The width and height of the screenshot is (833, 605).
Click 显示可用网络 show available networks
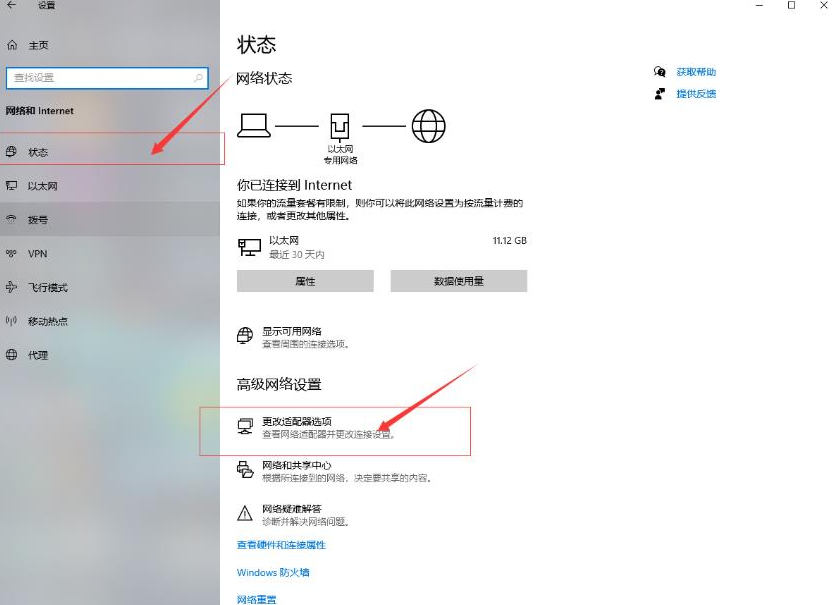[x=291, y=331]
